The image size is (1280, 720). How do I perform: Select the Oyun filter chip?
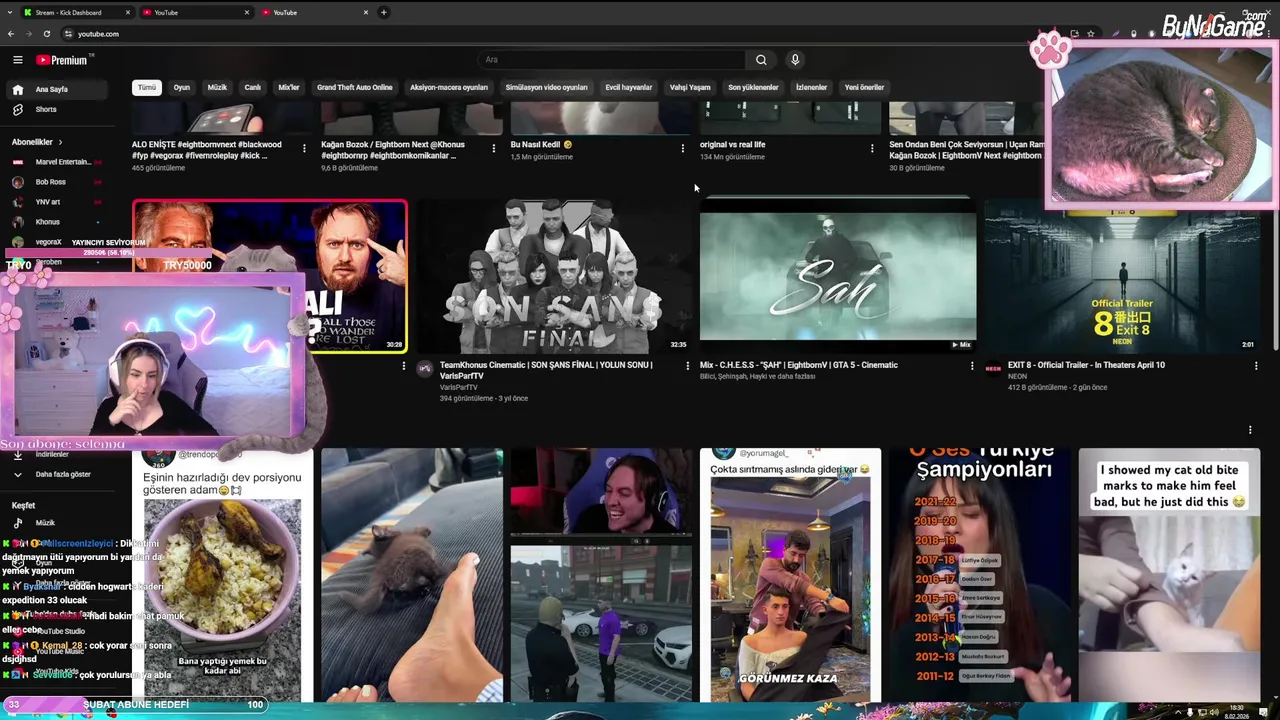coord(182,87)
